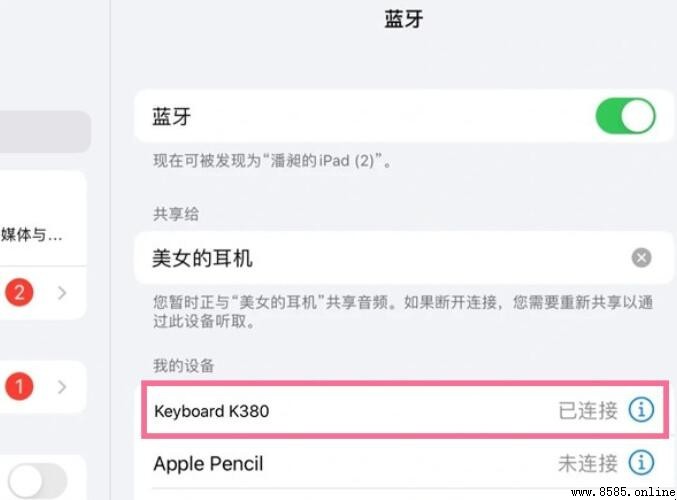Image resolution: width=677 pixels, height=500 pixels.
Task: Open info for Keyboard K380
Action: click(x=641, y=409)
